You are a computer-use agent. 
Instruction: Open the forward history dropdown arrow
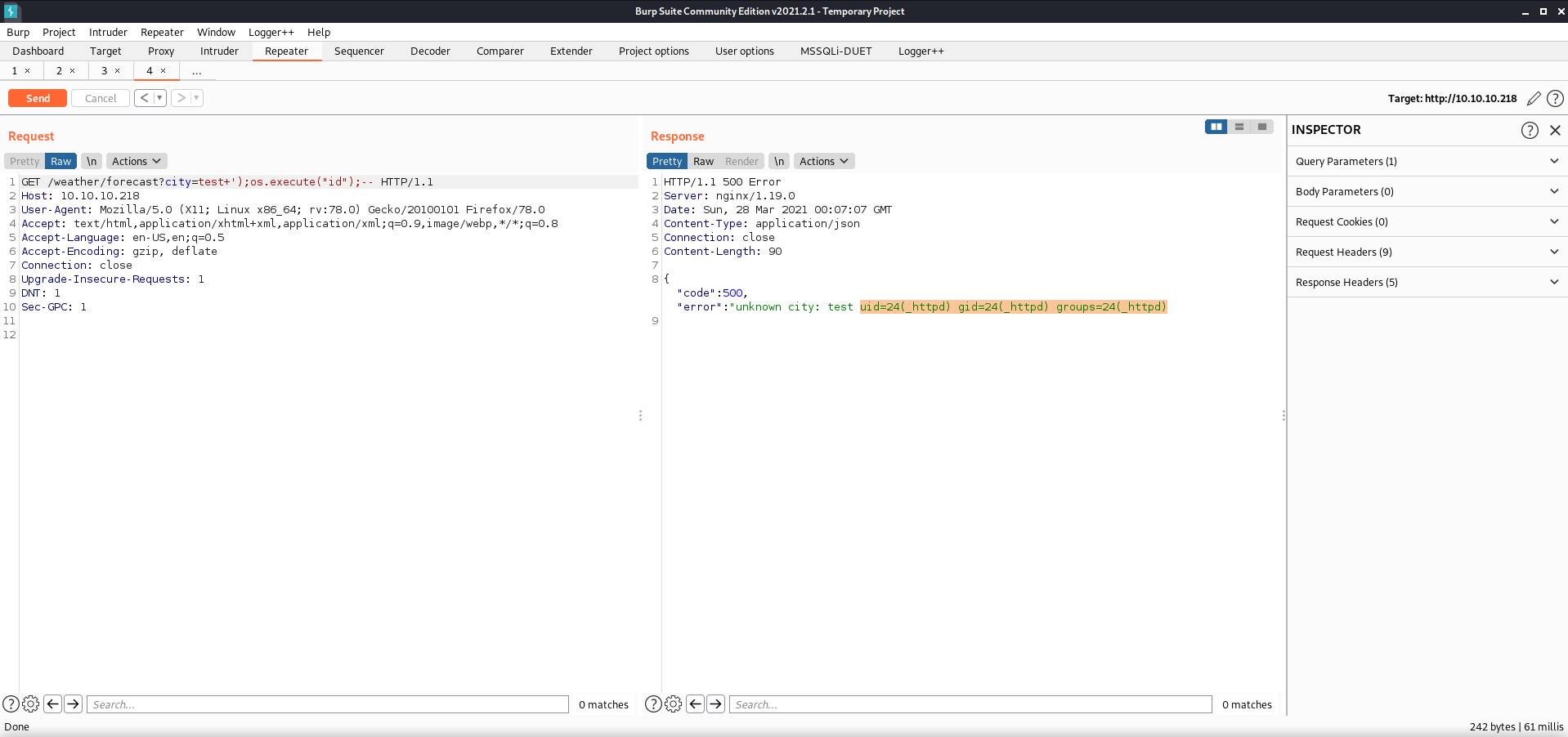click(196, 98)
